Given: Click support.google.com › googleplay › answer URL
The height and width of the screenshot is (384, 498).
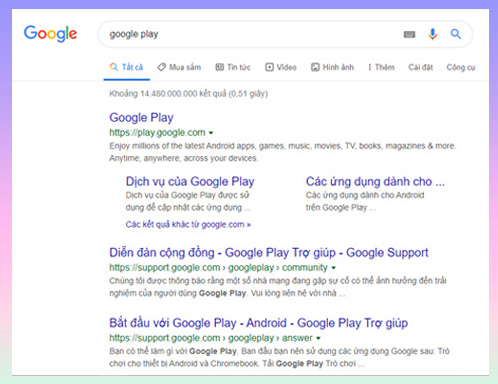Looking at the screenshot, I should 211,338.
